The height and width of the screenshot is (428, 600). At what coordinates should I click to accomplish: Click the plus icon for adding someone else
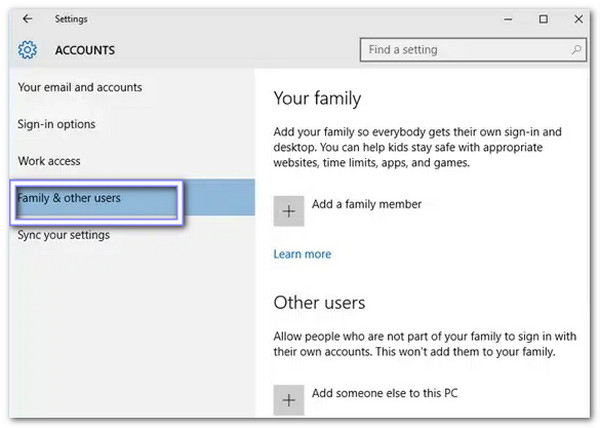tap(289, 399)
